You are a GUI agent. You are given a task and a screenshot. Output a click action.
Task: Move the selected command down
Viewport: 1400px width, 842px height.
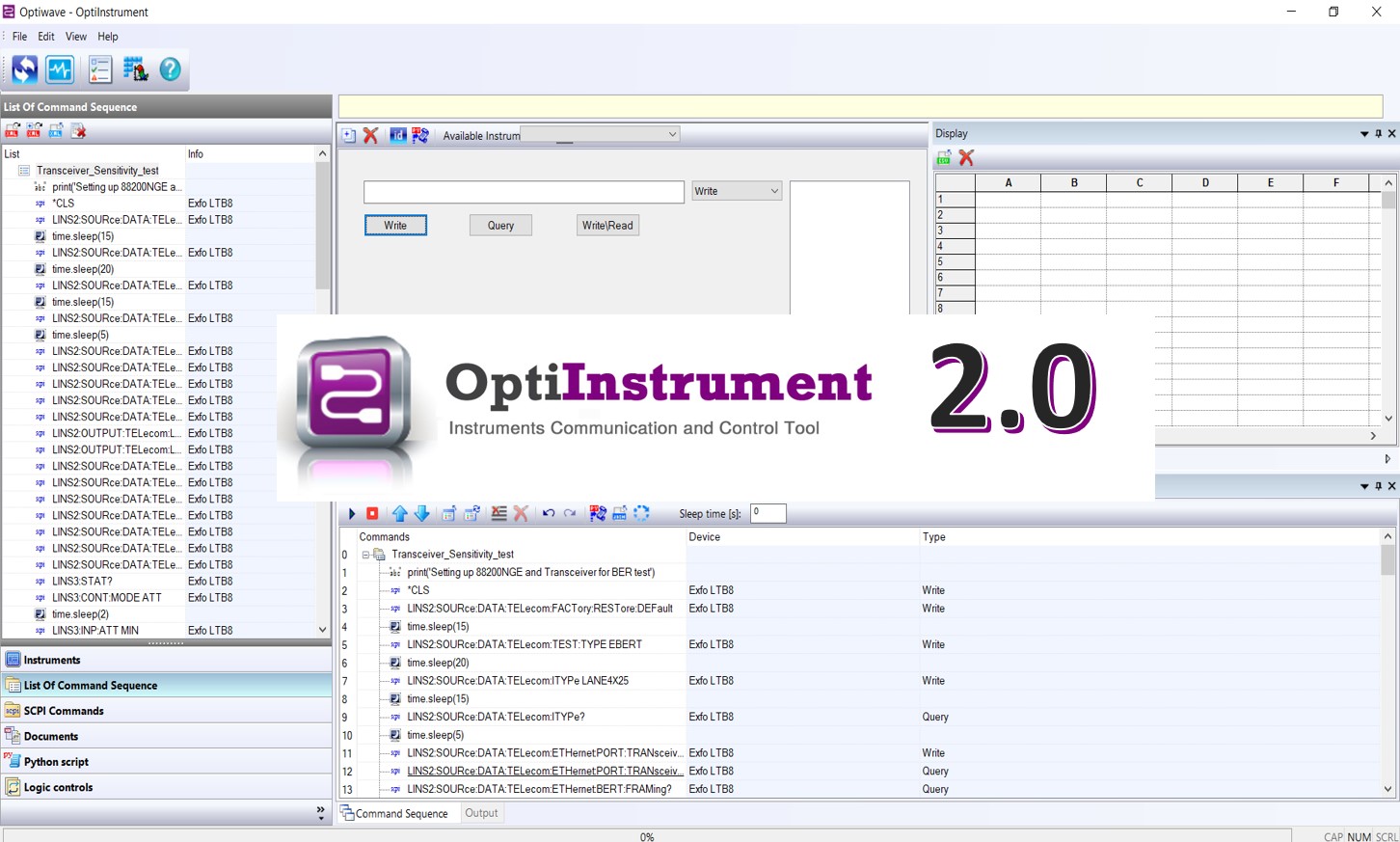[x=423, y=513]
